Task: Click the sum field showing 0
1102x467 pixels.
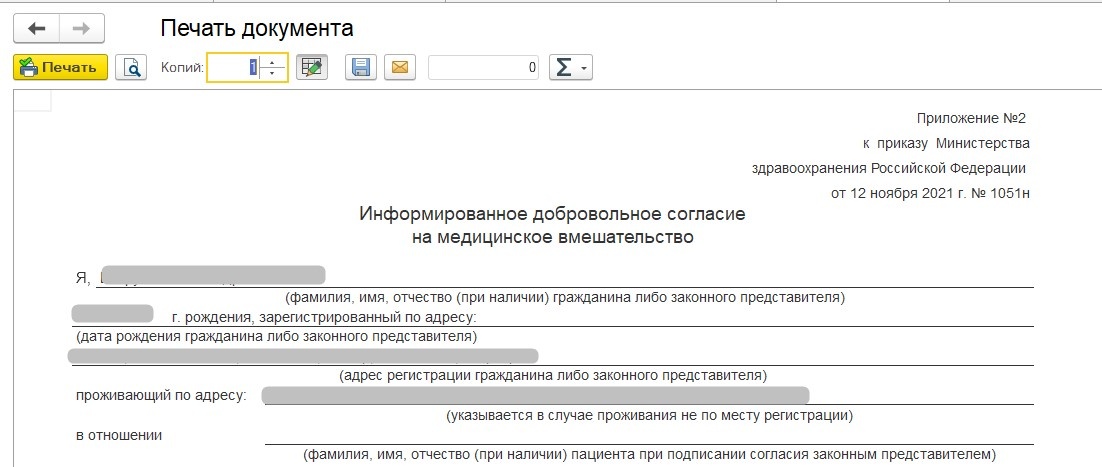Action: pos(484,67)
